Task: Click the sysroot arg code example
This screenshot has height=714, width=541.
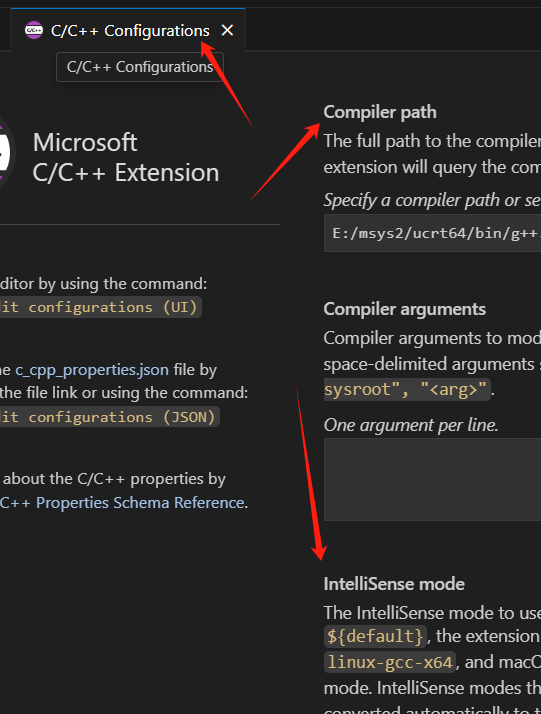Action: (407, 389)
